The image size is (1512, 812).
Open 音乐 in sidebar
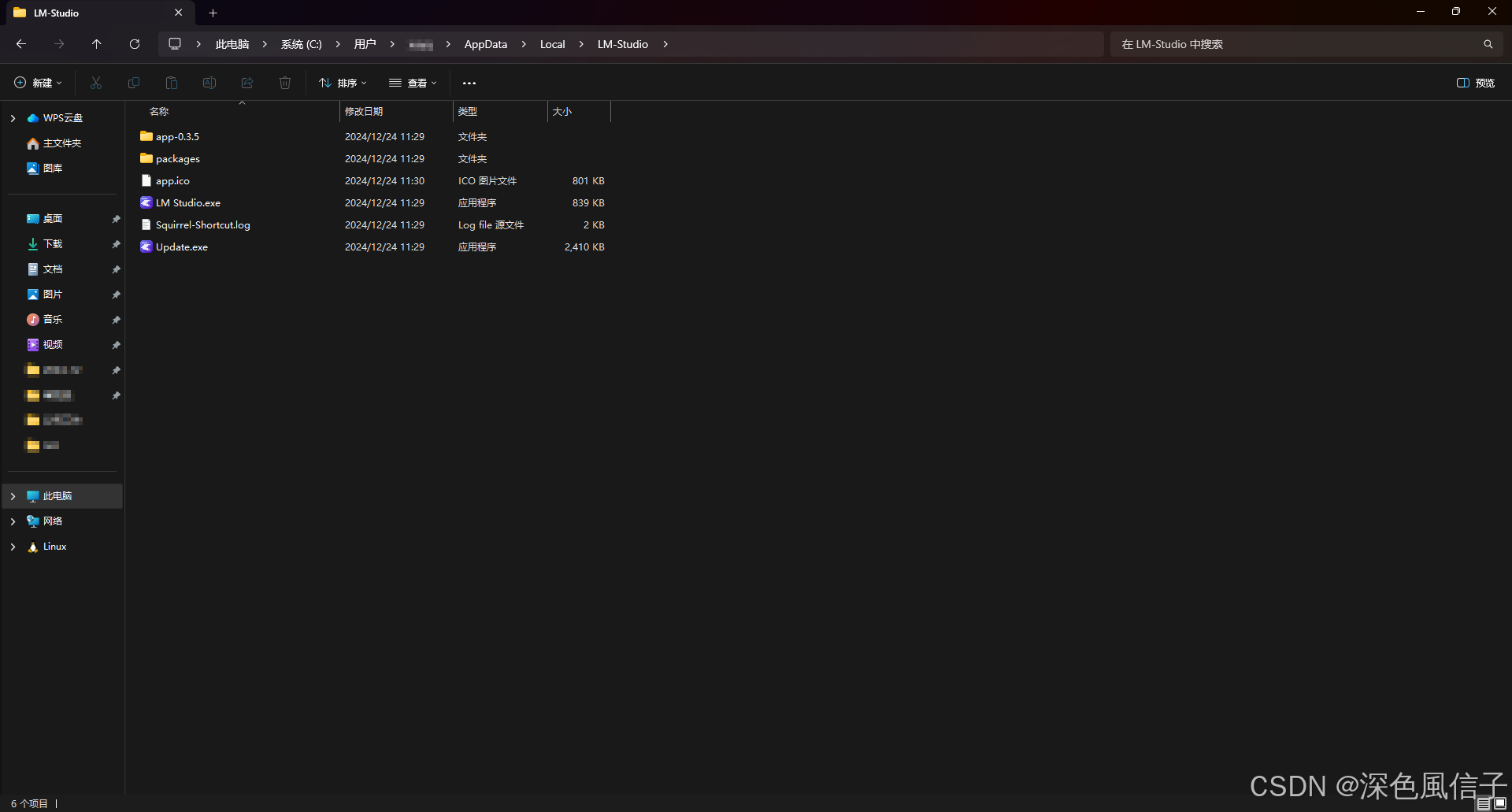pyautogui.click(x=53, y=320)
